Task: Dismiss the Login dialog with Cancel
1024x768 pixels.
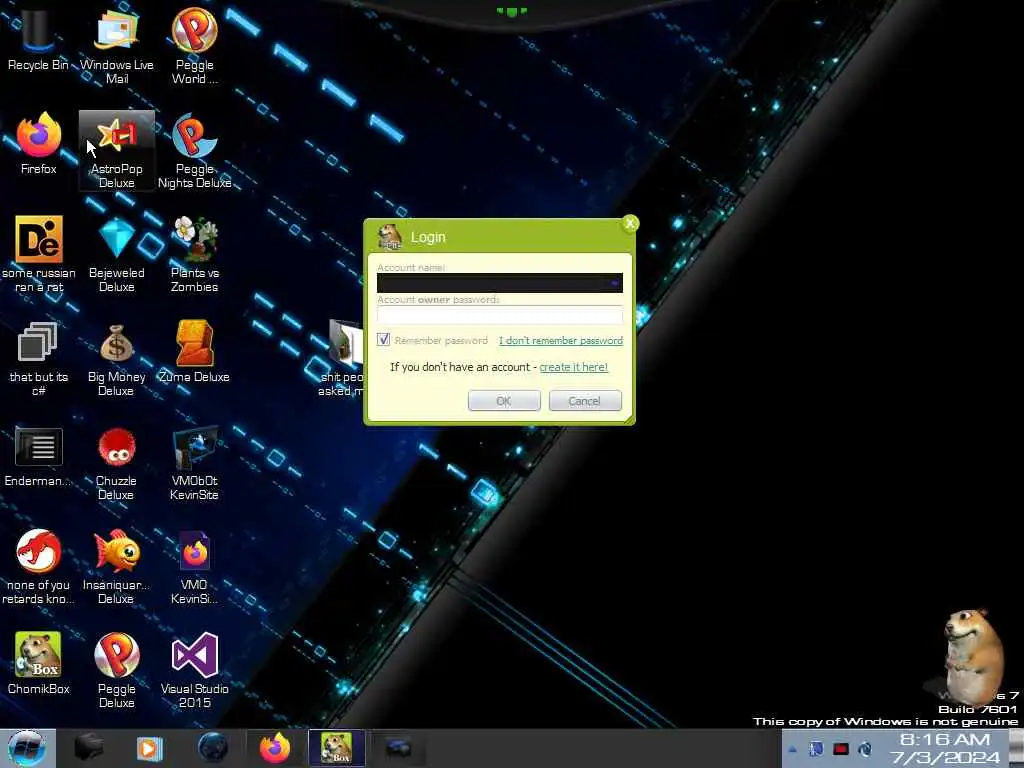Action: click(x=585, y=400)
